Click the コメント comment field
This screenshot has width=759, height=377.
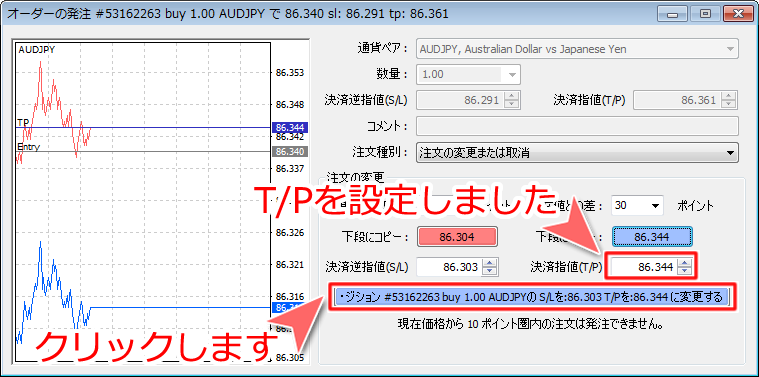tap(577, 126)
